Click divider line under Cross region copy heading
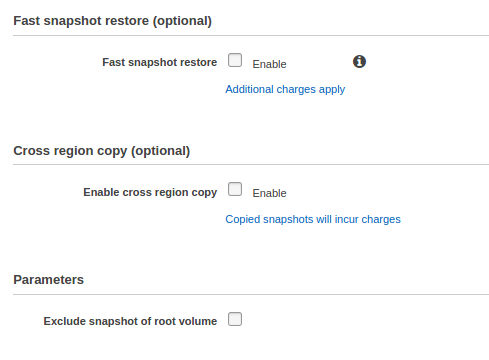This screenshot has width=489, height=360. pyautogui.click(x=251, y=164)
